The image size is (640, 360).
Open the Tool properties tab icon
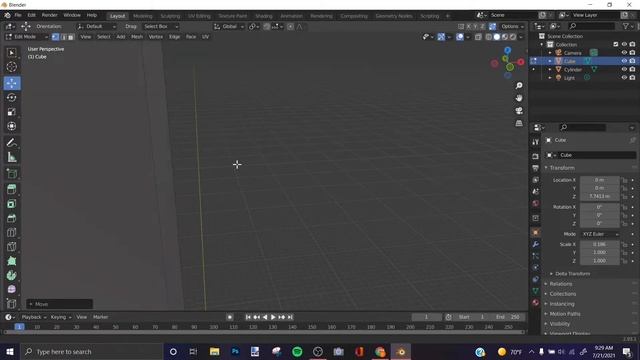point(536,142)
